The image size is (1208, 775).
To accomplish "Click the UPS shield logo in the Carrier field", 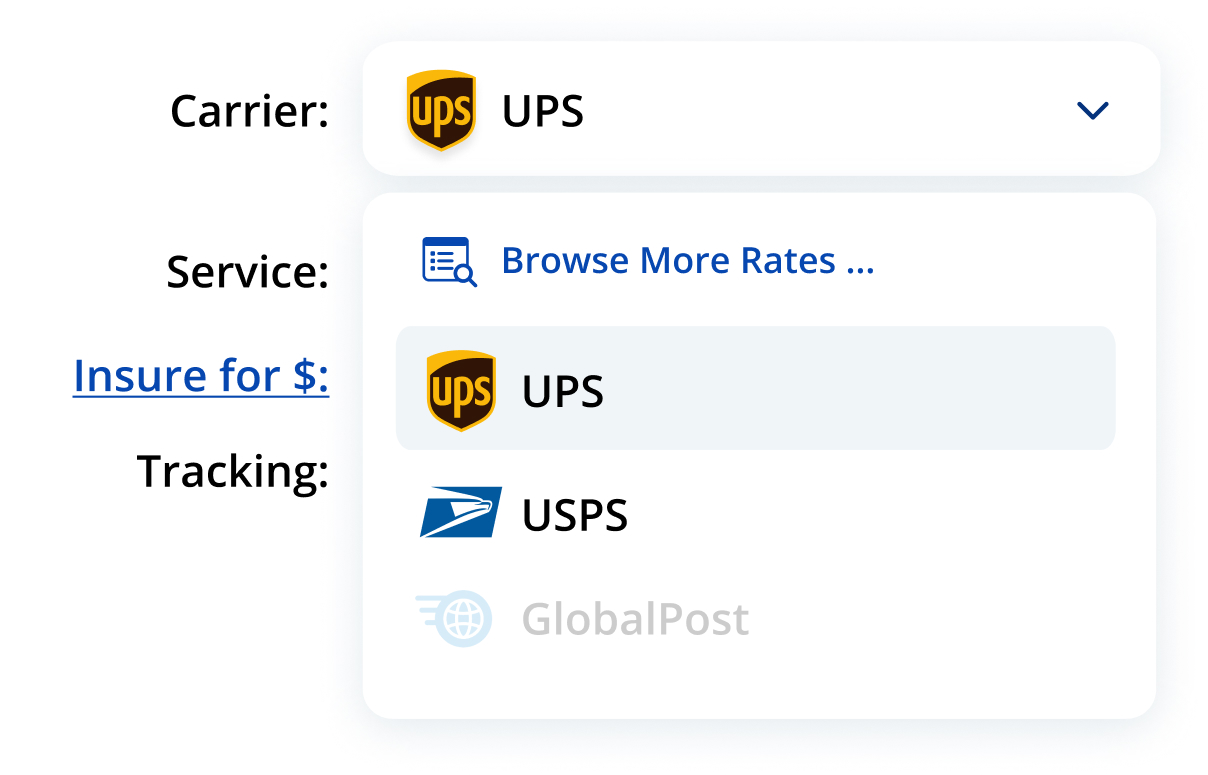I will [x=441, y=111].
